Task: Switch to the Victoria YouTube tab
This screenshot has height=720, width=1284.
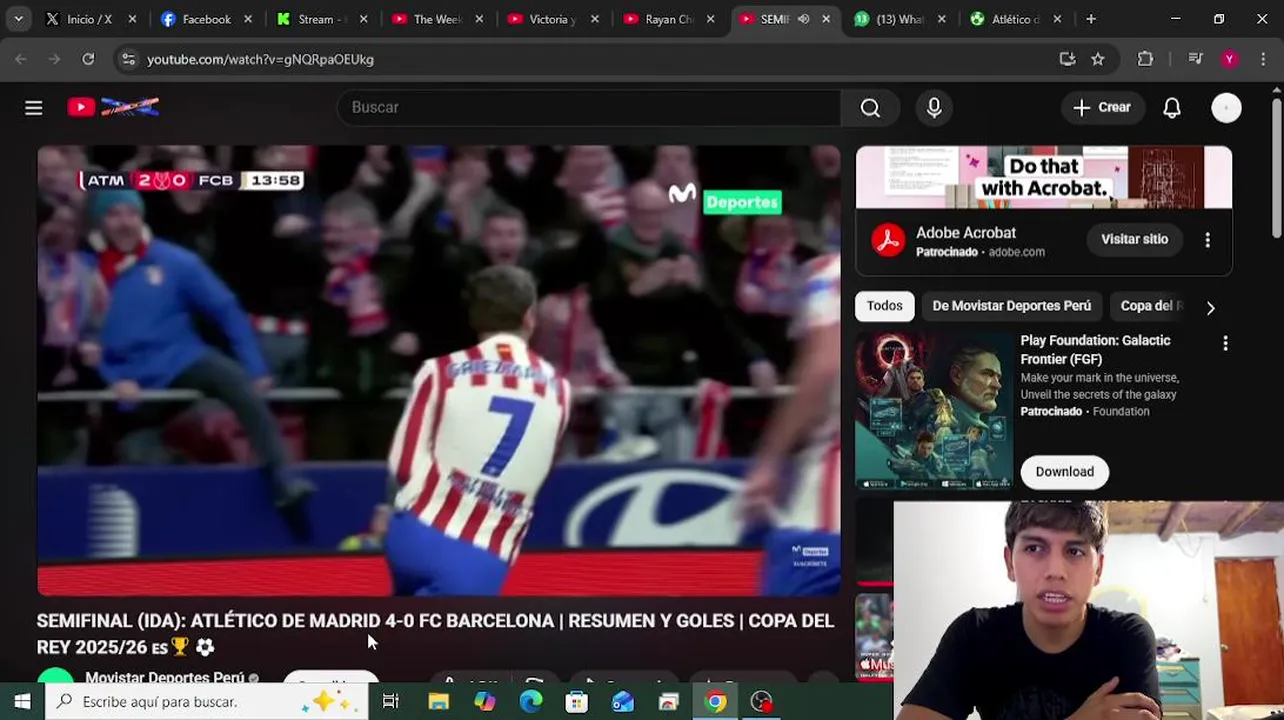Action: [554, 19]
